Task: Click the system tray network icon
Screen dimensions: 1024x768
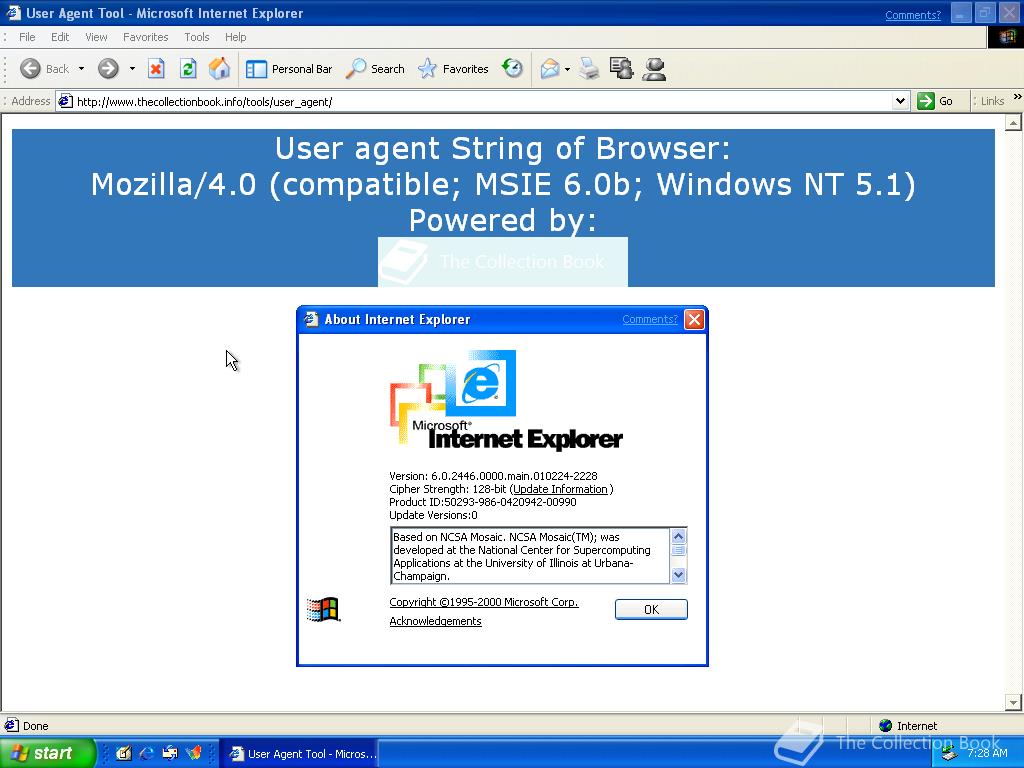Action: 949,754
